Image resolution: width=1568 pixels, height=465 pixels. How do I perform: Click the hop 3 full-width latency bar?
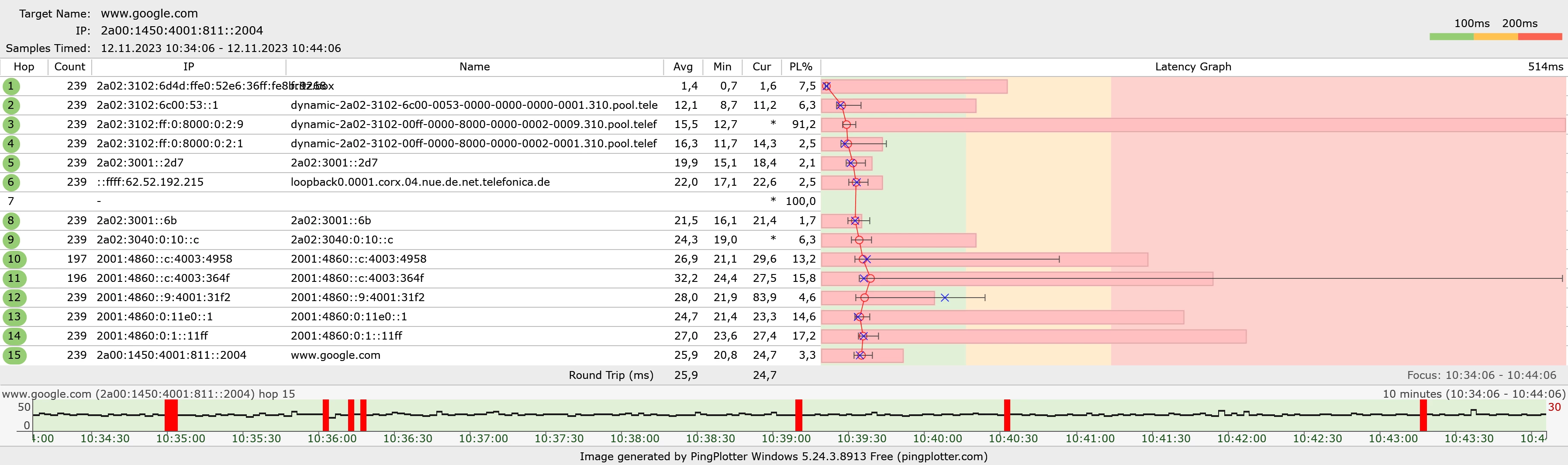click(1193, 125)
